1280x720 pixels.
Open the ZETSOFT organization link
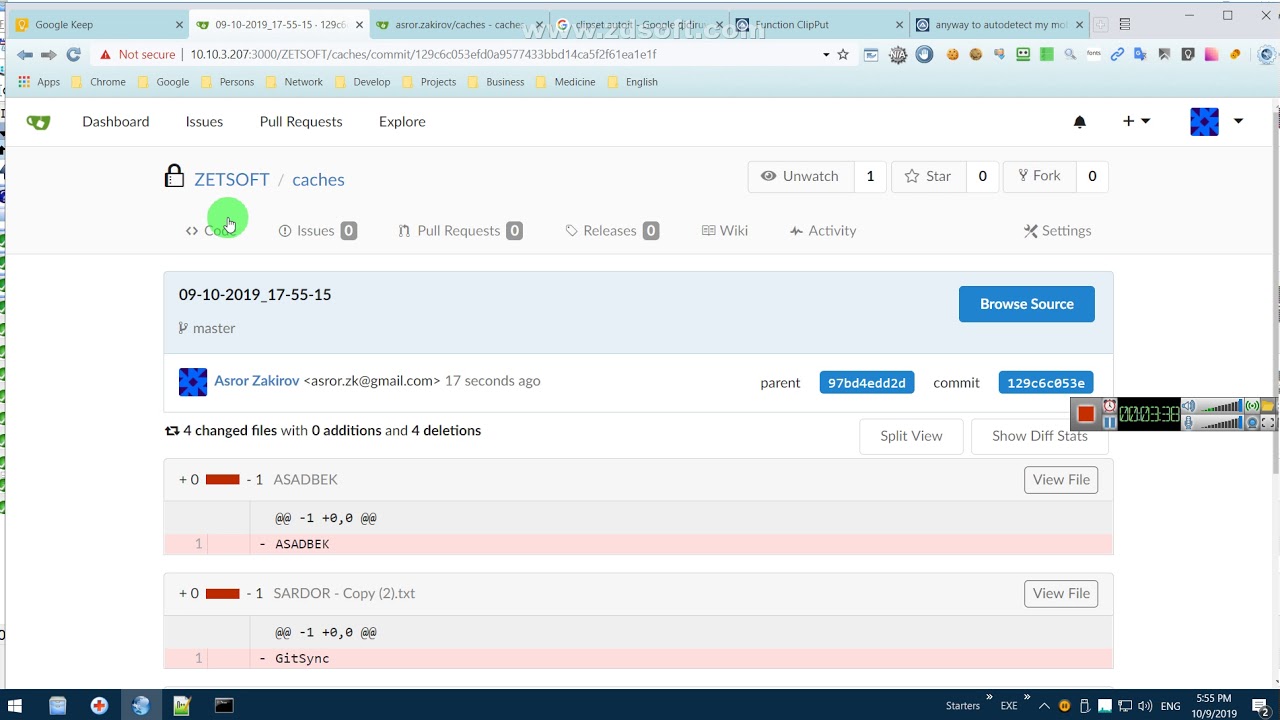[x=232, y=179]
